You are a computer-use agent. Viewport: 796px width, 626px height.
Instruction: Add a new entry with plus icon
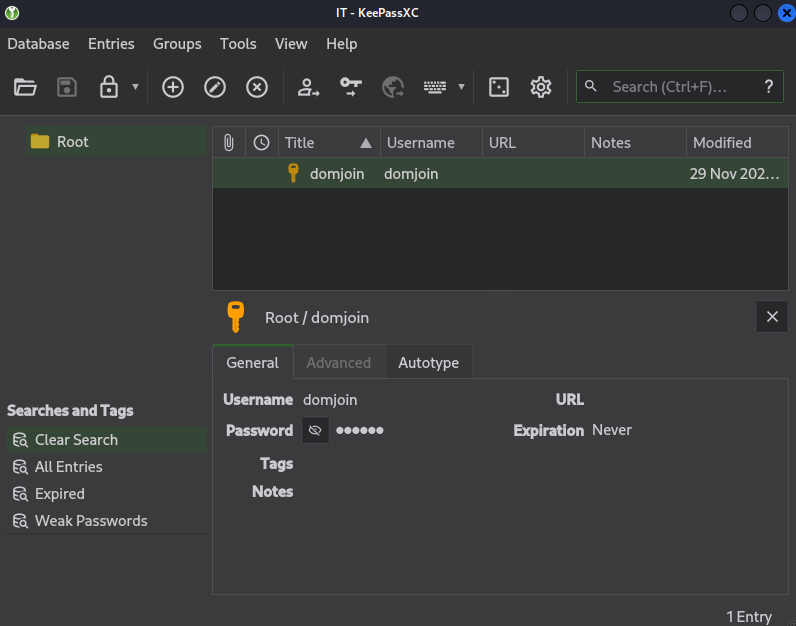pos(173,87)
